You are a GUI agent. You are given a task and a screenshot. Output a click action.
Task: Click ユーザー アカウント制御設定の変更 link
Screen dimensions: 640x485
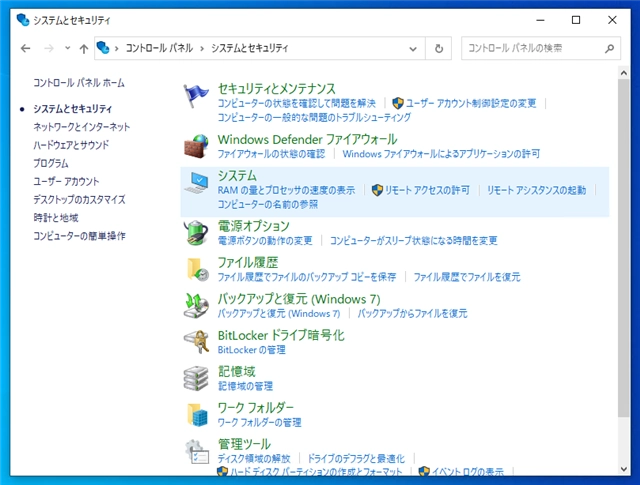(471, 103)
